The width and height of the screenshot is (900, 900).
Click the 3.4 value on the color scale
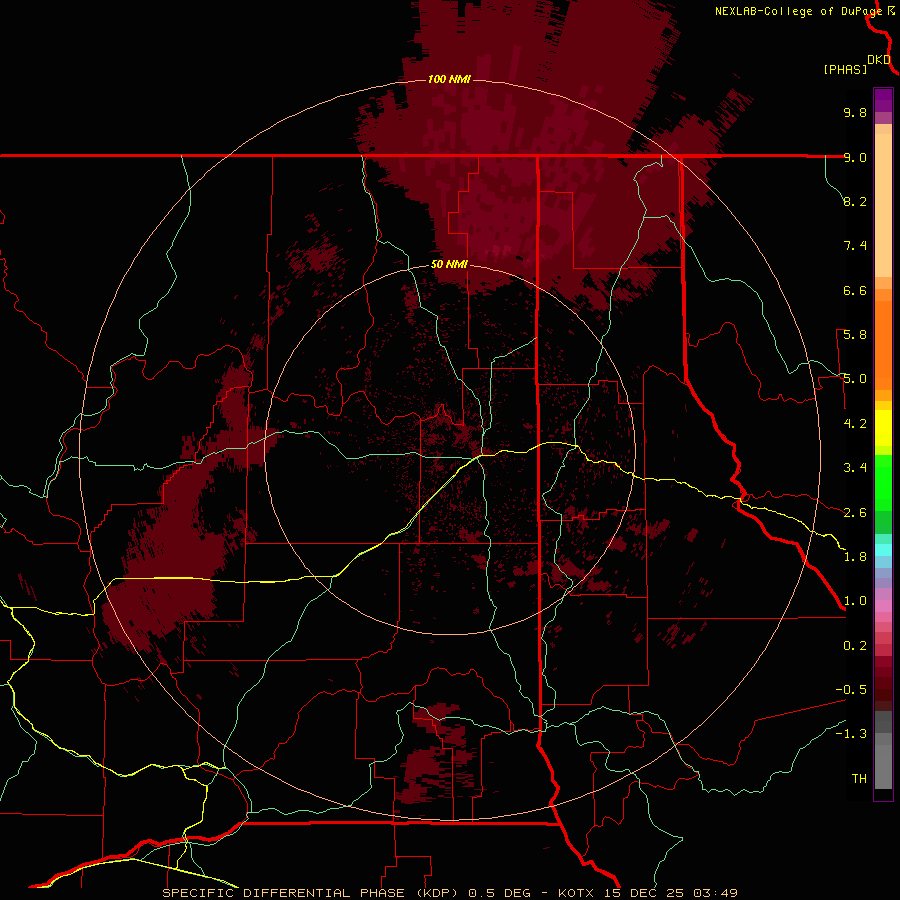click(855, 467)
